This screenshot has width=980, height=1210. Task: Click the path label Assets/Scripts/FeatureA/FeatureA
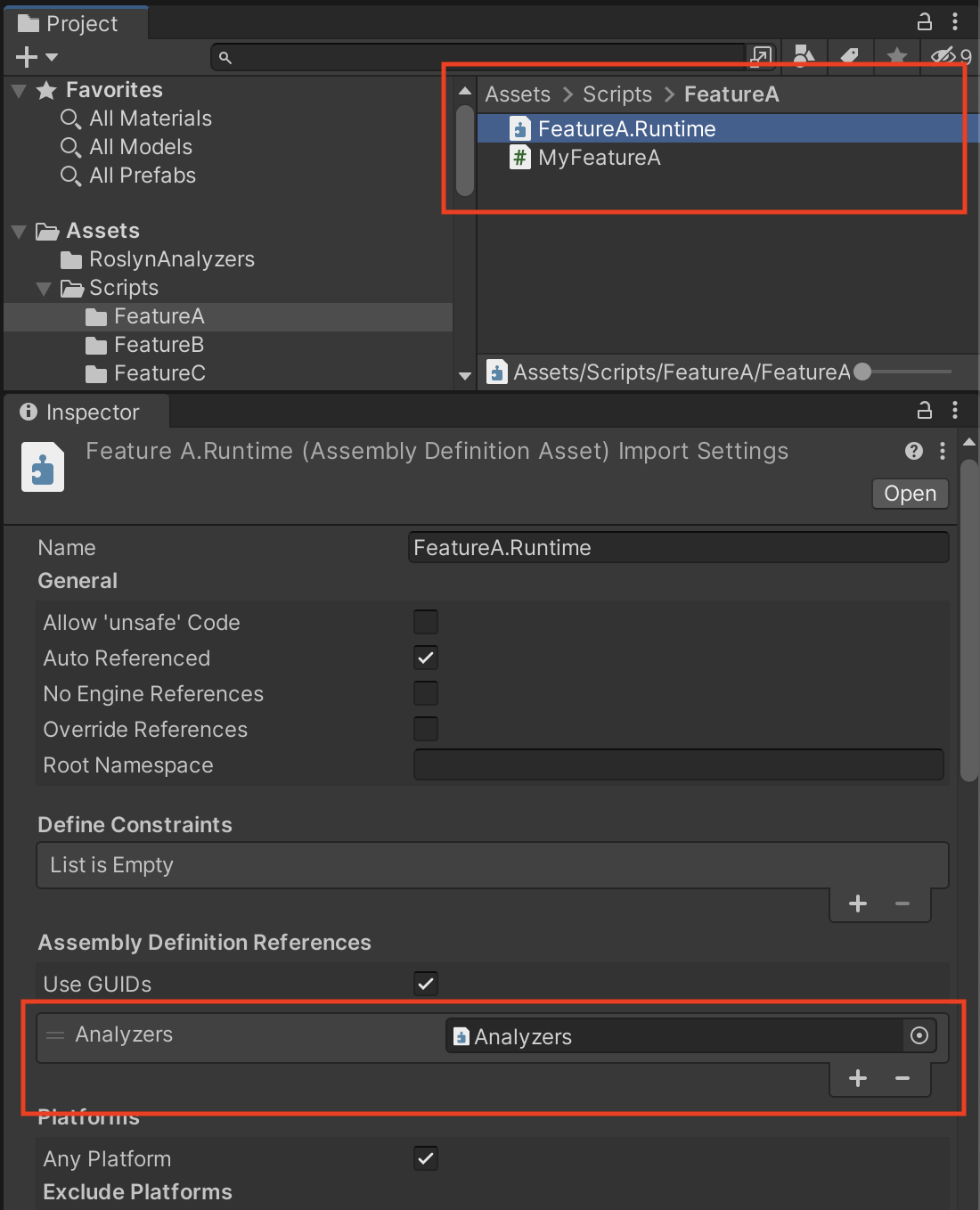click(682, 372)
